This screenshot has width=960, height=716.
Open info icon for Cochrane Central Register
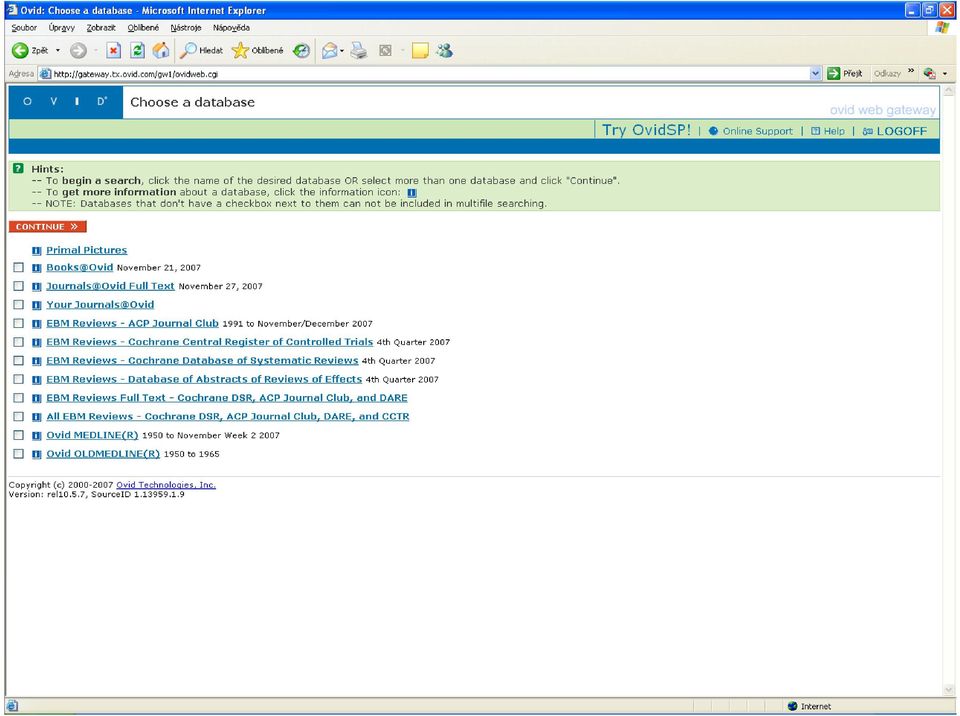point(37,342)
